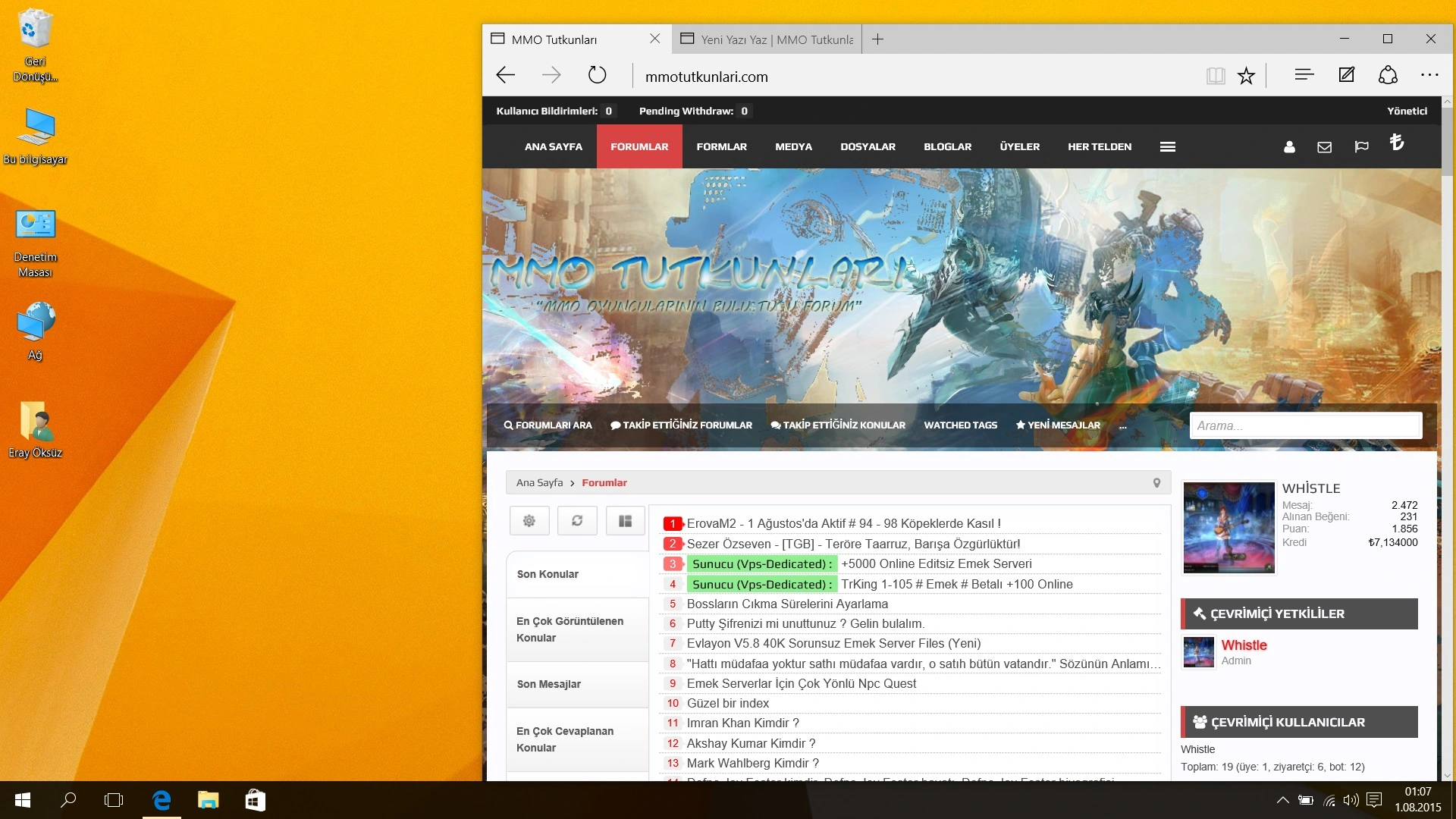Click WATCHED TAGS link
This screenshot has height=819, width=1456.
click(x=960, y=425)
